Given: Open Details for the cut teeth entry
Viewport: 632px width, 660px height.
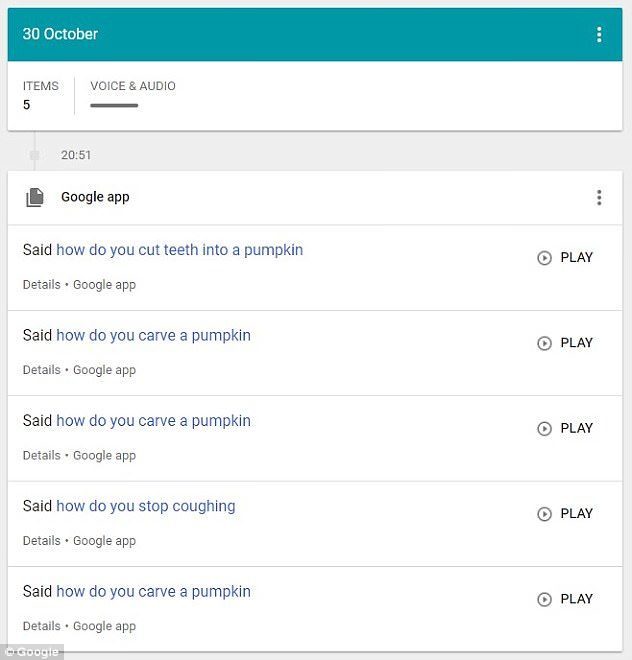Looking at the screenshot, I should 42,285.
